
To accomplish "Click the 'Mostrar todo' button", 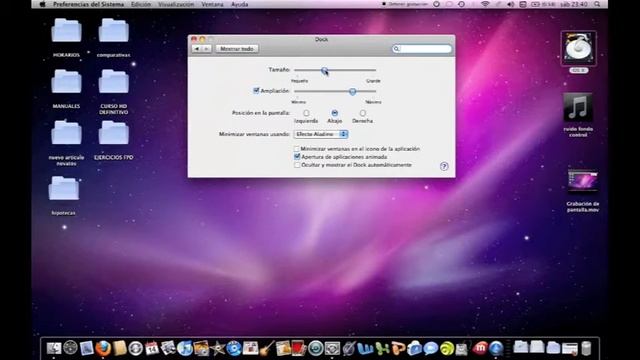I will (x=237, y=49).
